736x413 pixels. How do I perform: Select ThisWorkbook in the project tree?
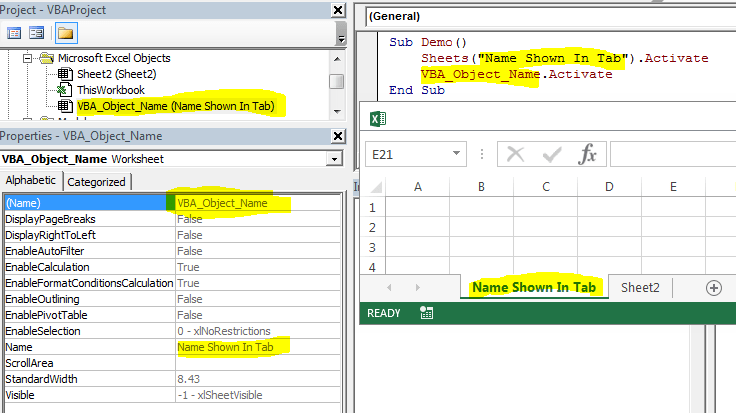[x=111, y=90]
